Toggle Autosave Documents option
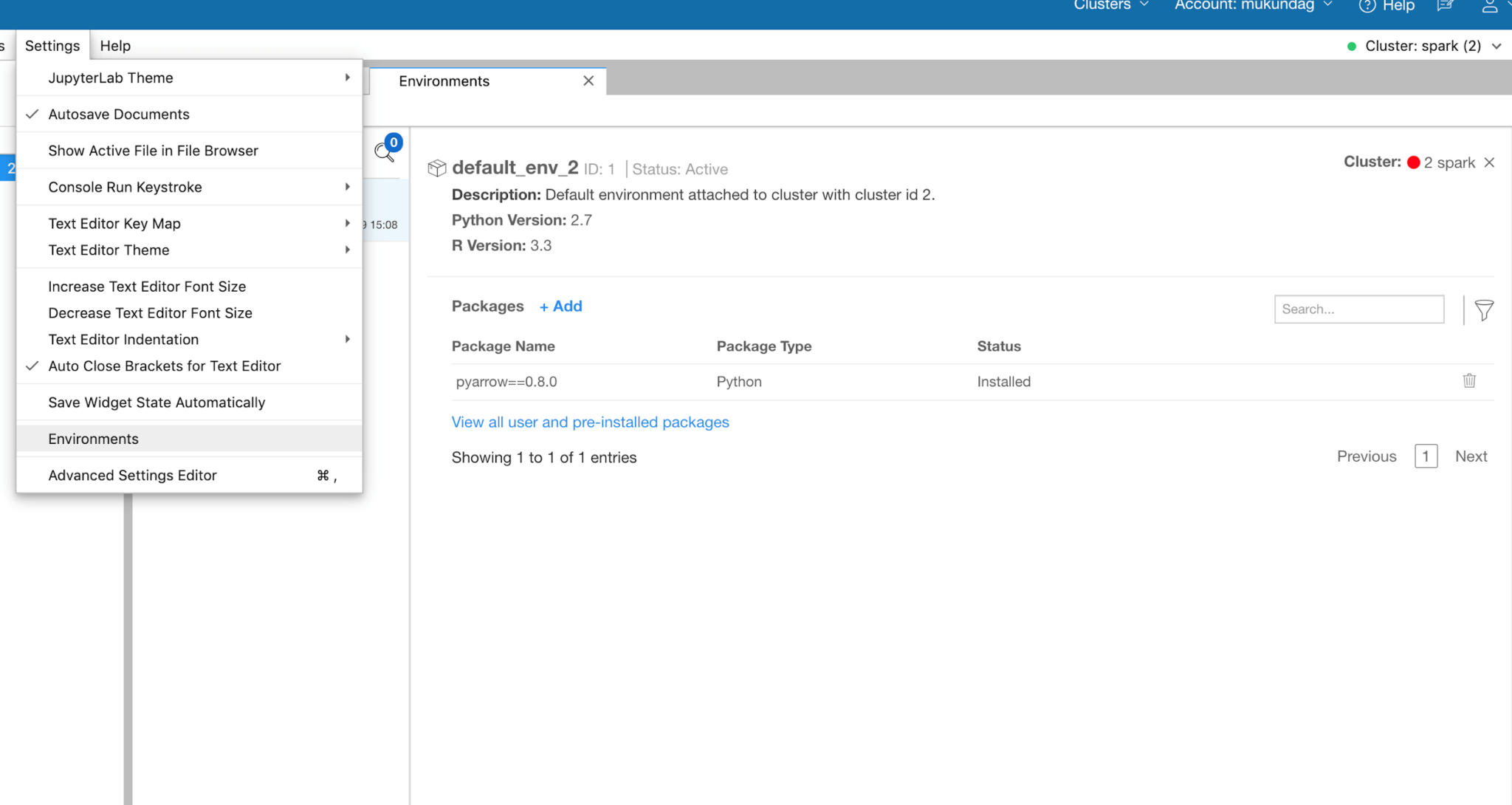This screenshot has height=805, width=1512. pos(190,114)
